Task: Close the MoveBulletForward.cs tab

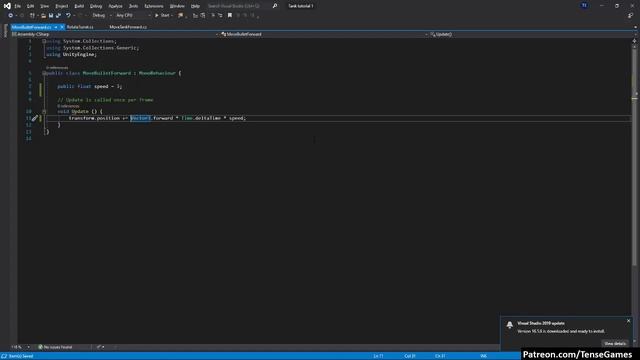Action: 62,27
